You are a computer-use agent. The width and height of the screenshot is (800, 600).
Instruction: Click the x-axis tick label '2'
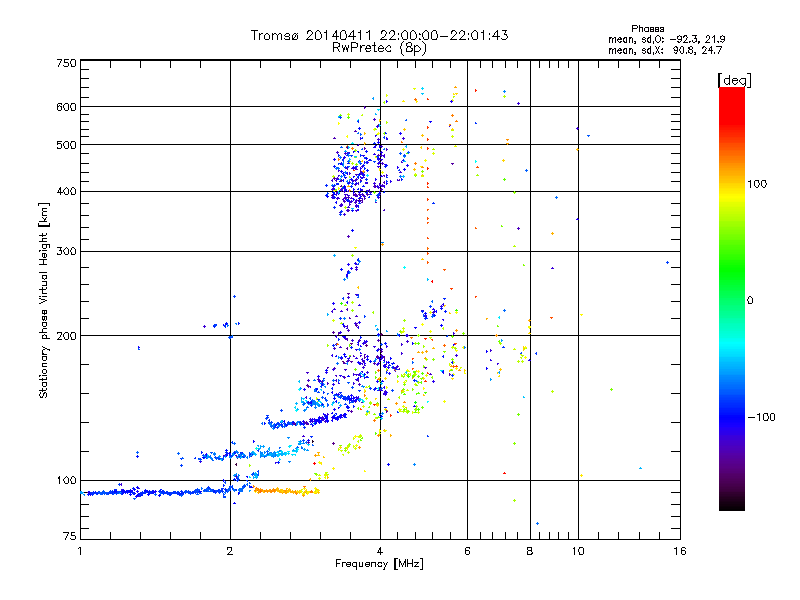pyautogui.click(x=230, y=551)
